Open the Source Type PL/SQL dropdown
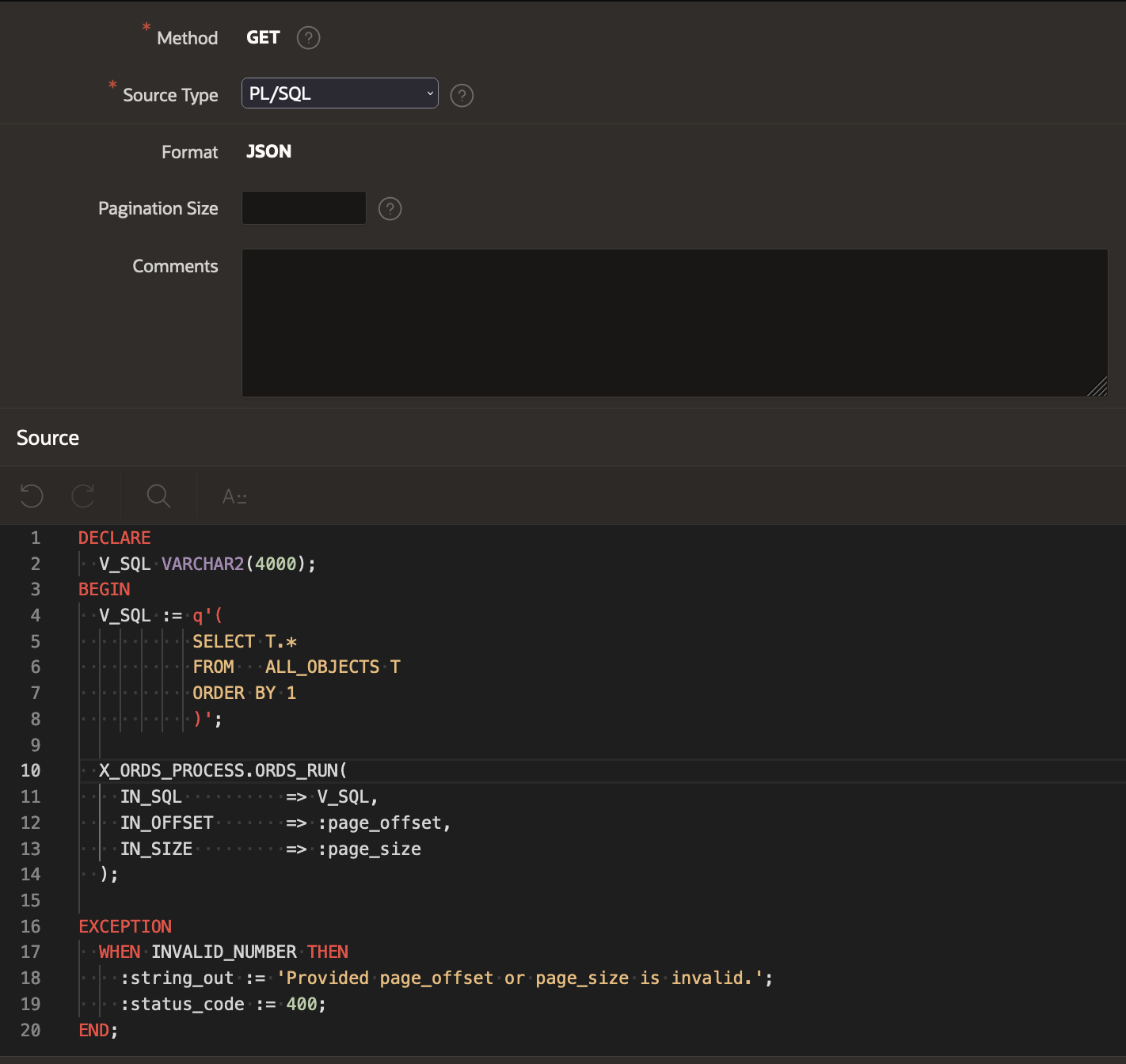 (340, 93)
